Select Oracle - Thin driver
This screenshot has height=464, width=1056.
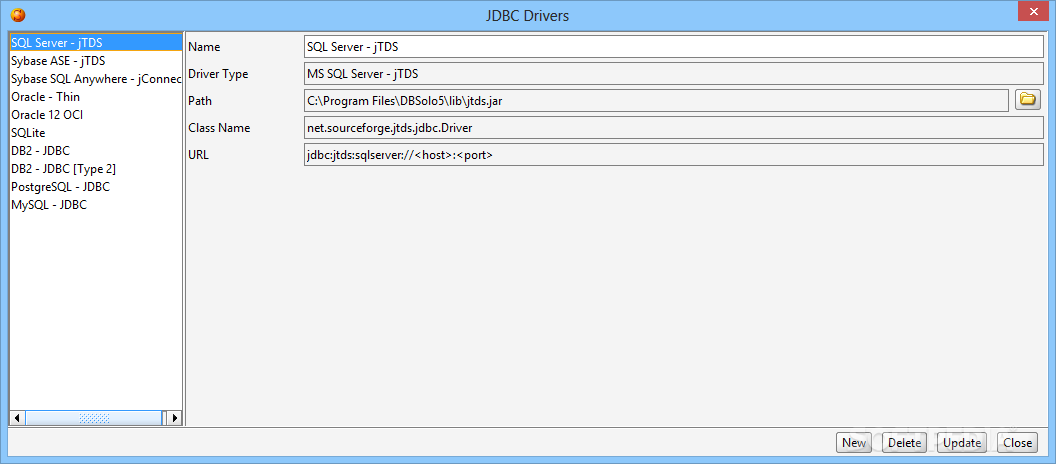(x=96, y=97)
